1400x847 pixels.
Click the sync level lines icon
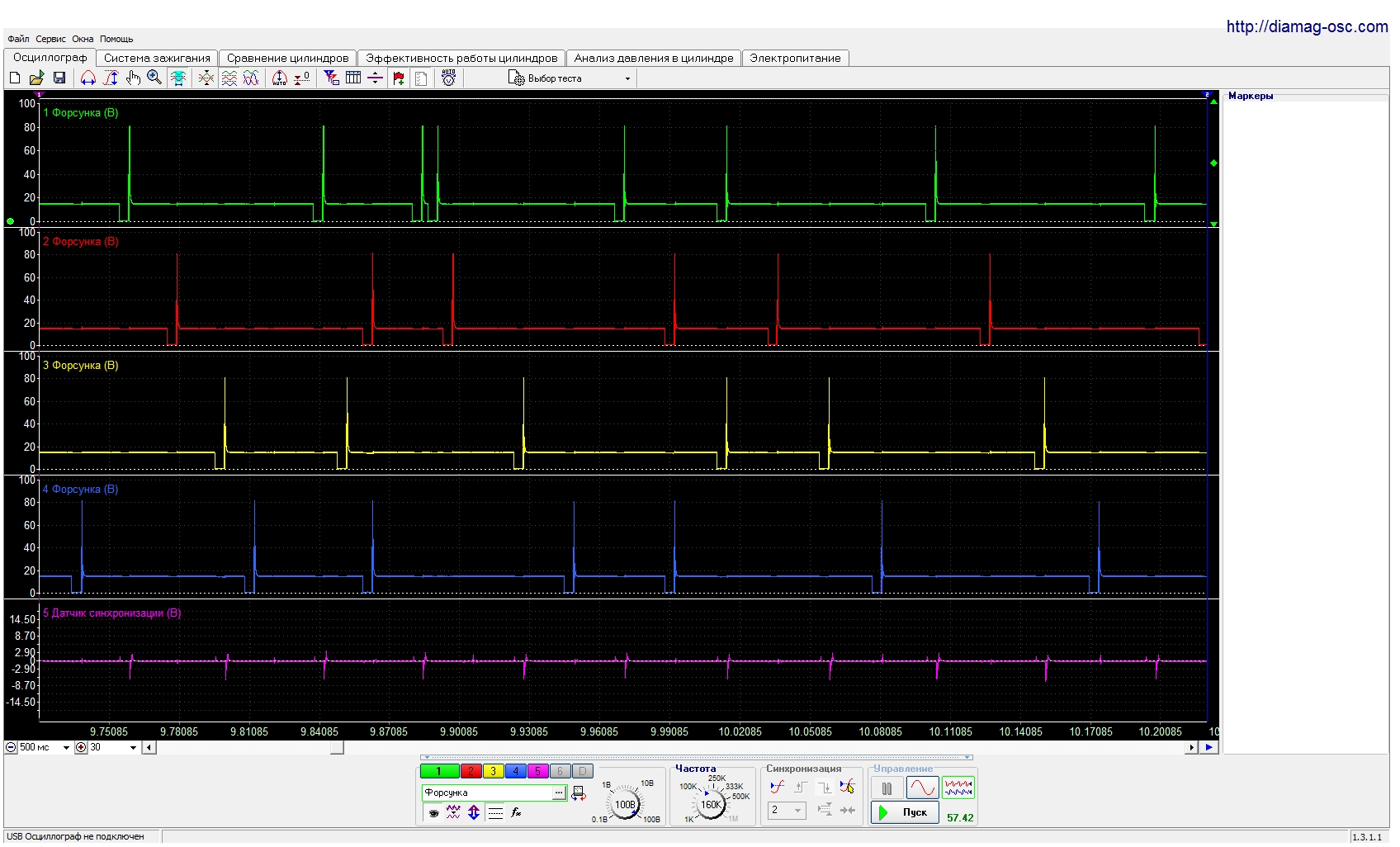click(824, 811)
